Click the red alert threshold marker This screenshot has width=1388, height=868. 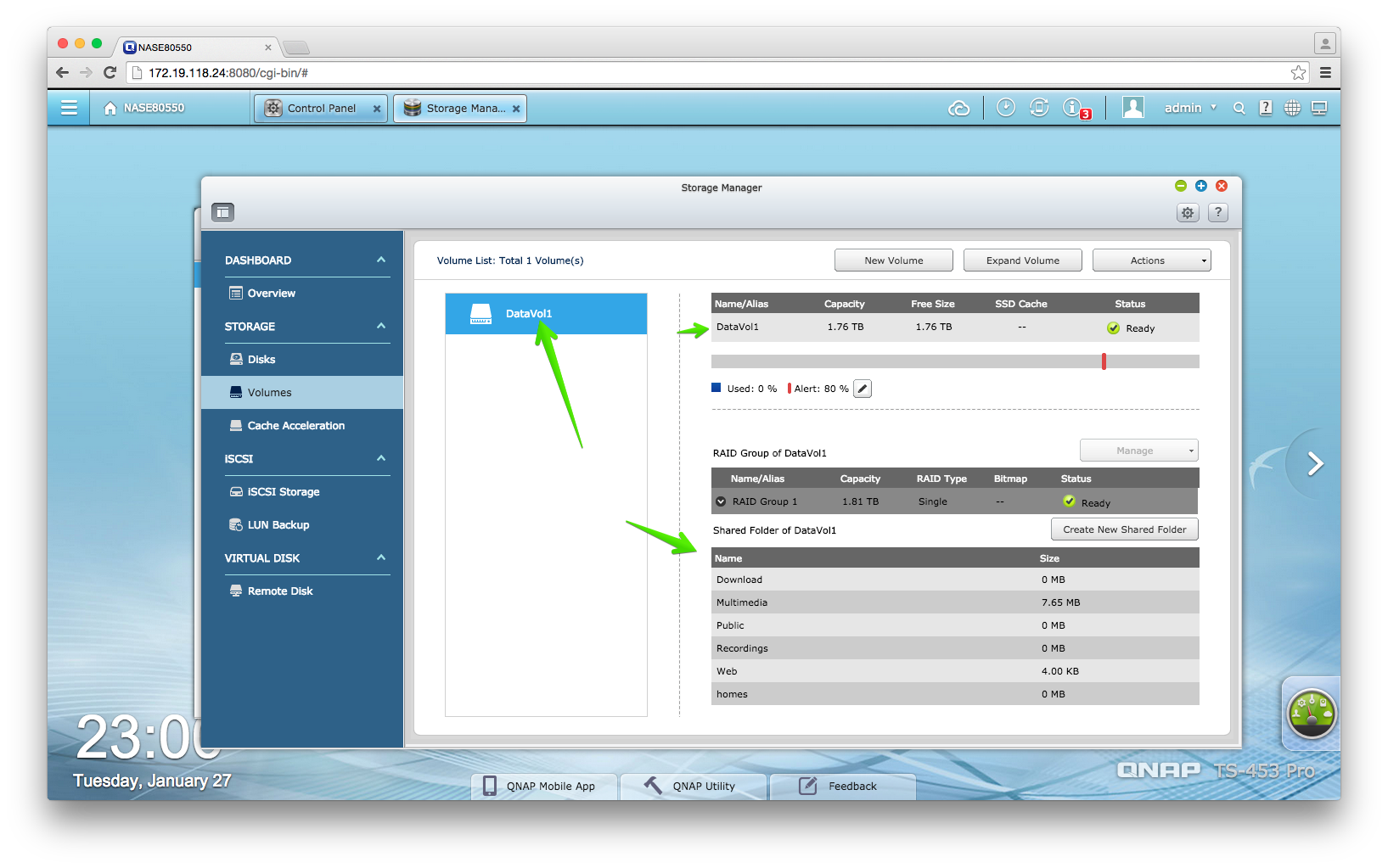tap(1104, 361)
